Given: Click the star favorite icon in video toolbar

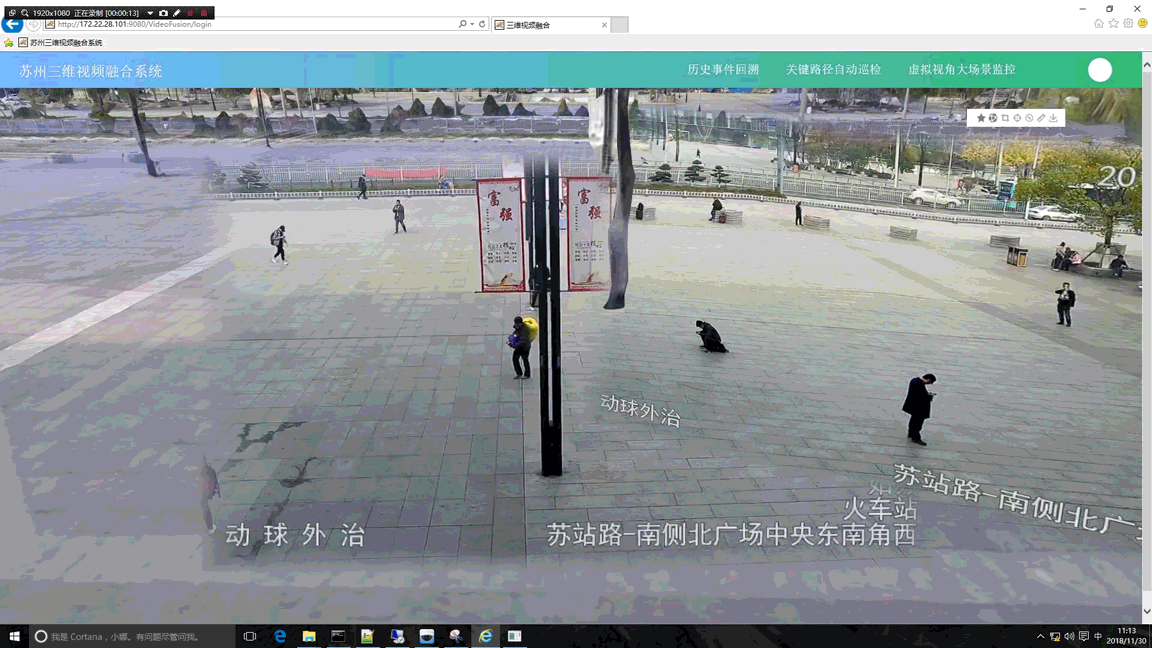Looking at the screenshot, I should tap(981, 118).
